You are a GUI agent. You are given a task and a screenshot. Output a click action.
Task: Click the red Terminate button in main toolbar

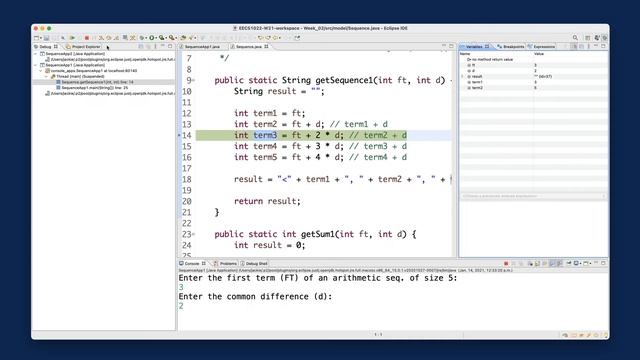(87, 38)
